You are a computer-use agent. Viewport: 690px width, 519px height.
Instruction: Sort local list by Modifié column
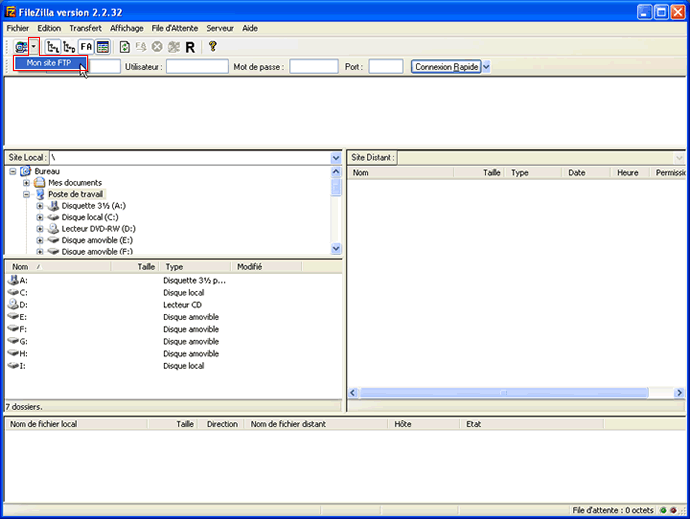coord(267,267)
